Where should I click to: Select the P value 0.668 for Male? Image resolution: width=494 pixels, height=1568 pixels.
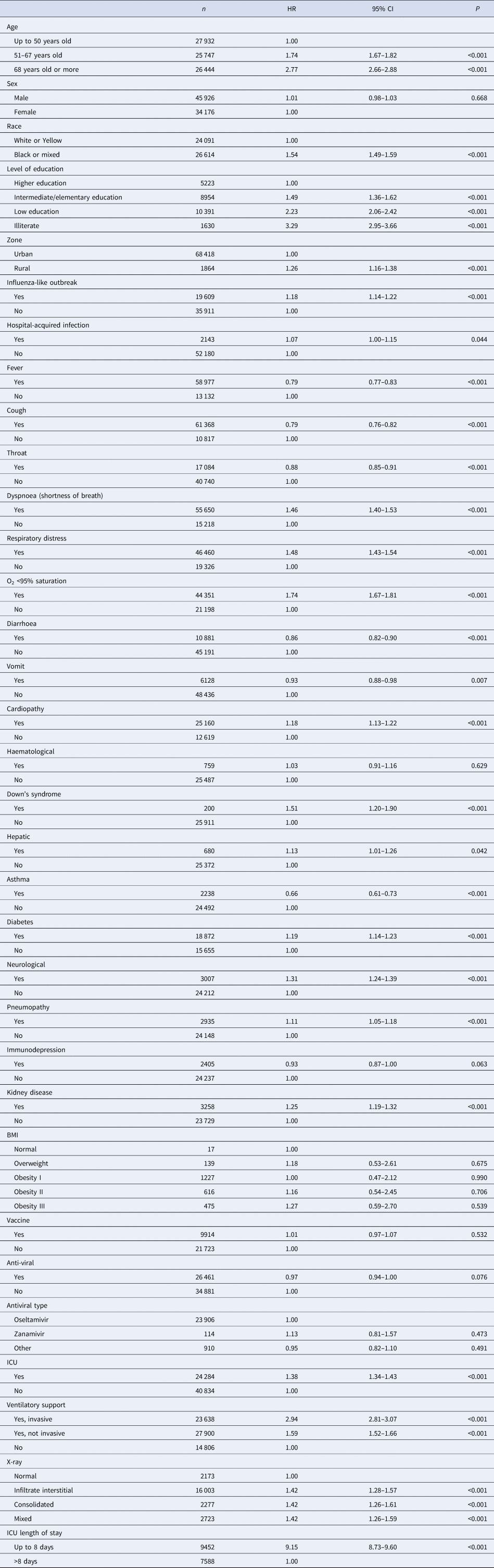[x=477, y=97]
